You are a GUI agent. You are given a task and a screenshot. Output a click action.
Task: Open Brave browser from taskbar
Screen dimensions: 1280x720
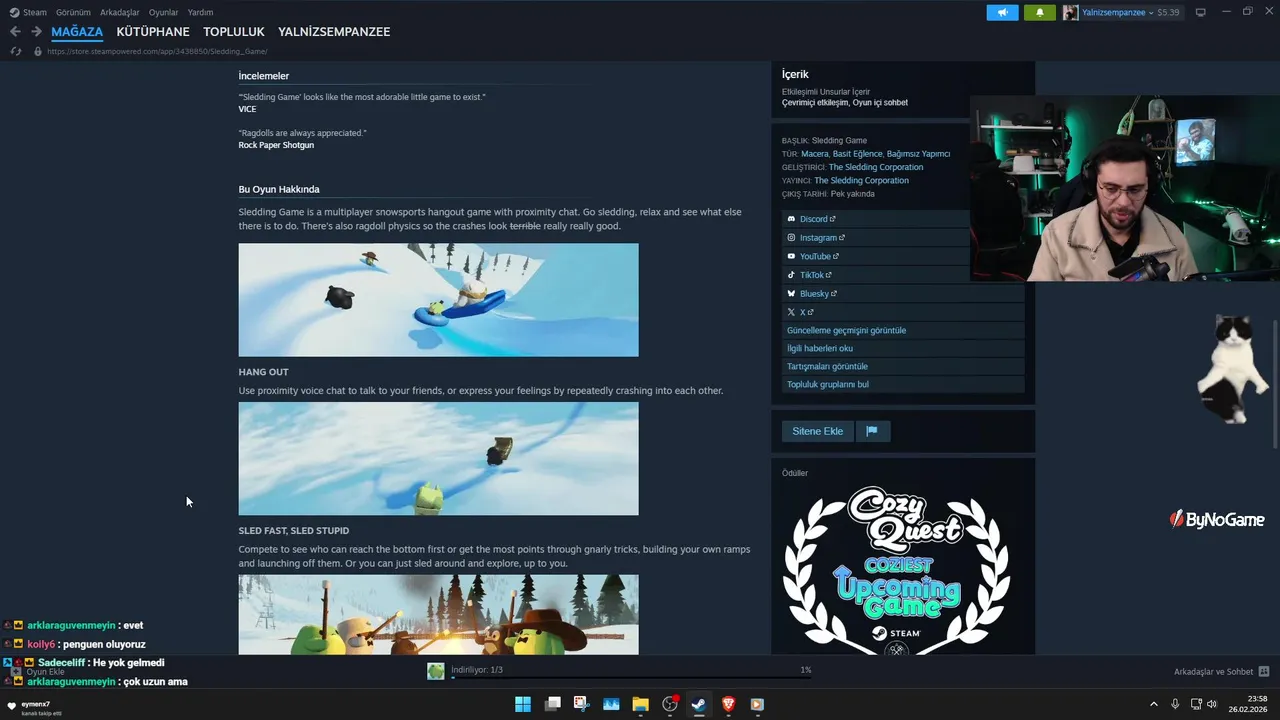(727, 704)
